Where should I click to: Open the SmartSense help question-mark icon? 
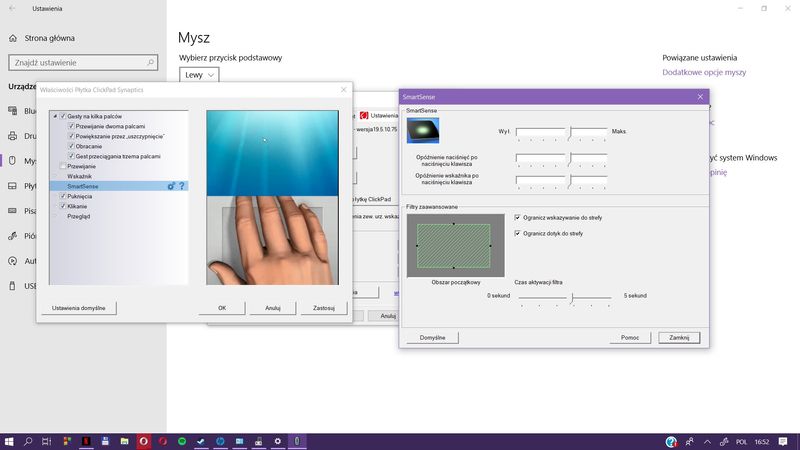[x=182, y=186]
